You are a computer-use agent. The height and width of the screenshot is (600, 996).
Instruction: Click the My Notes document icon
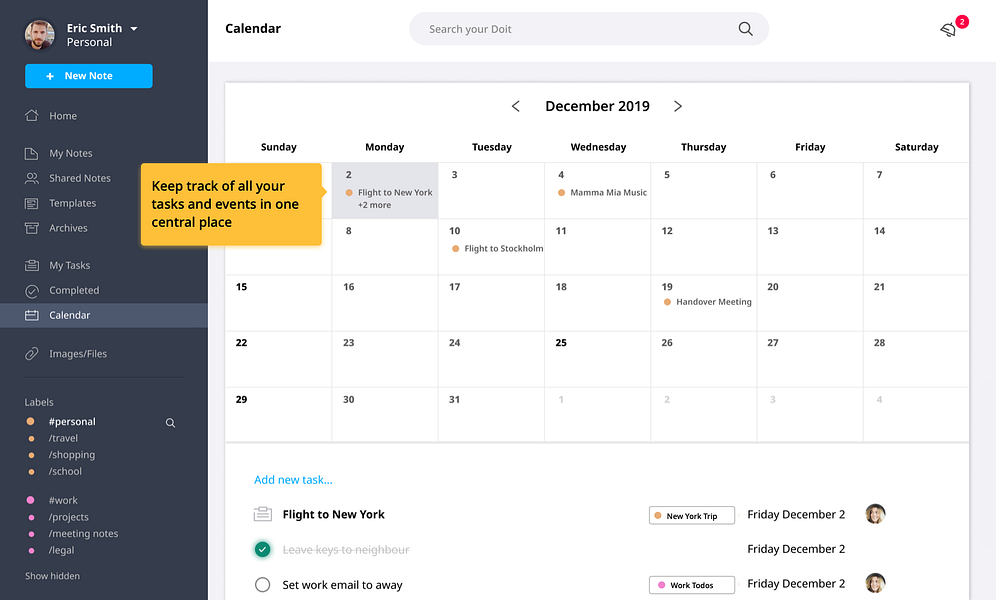tap(31, 153)
